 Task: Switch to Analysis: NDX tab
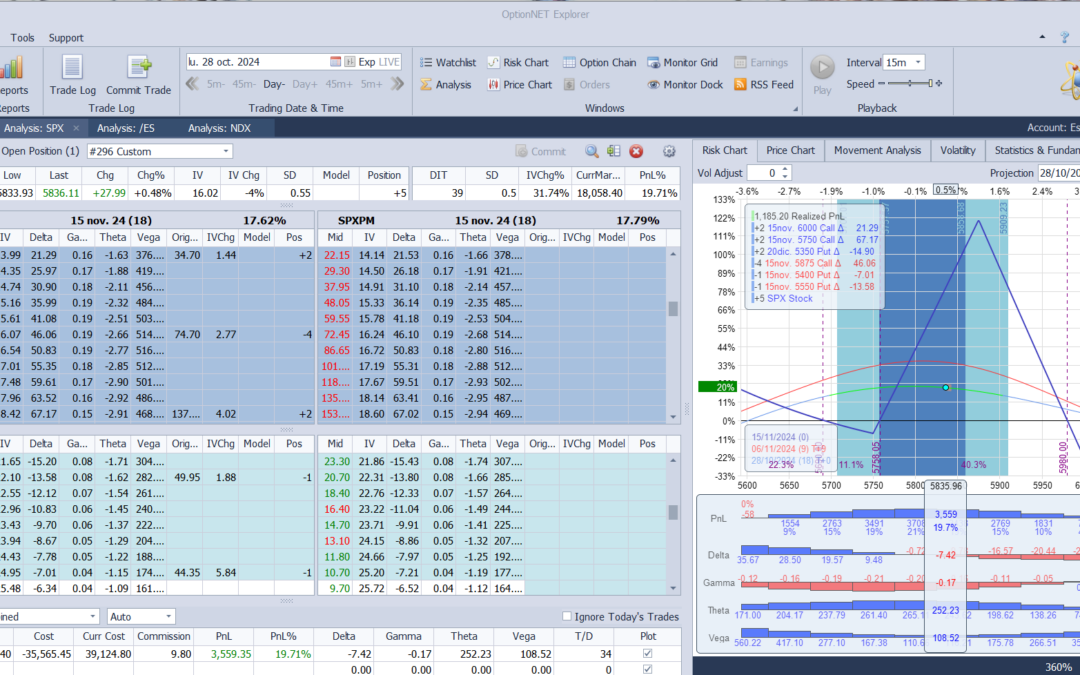coord(219,128)
